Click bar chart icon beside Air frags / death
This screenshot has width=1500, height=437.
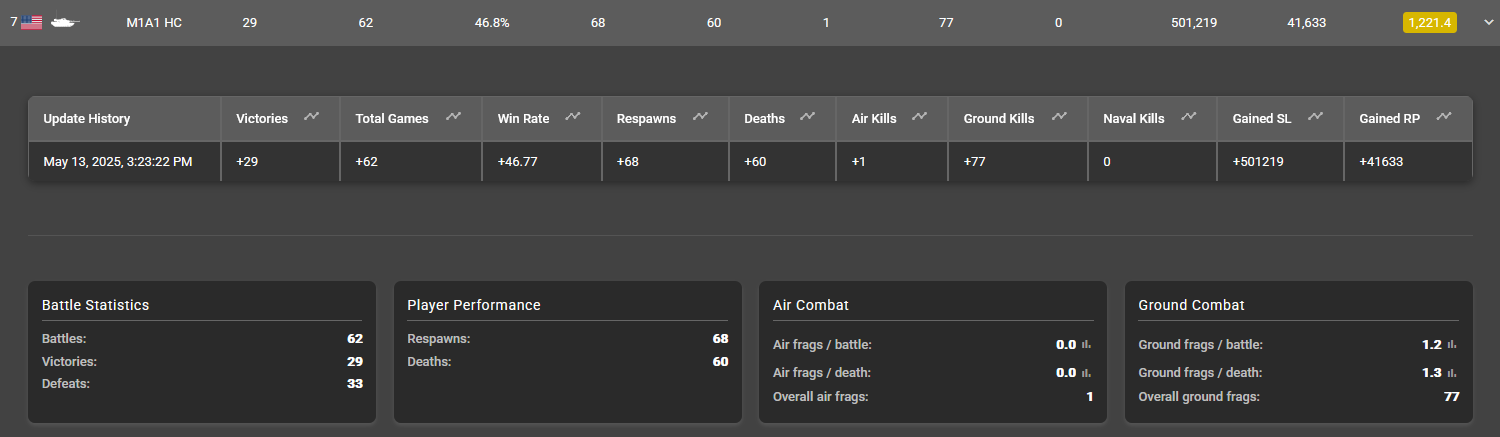click(x=1087, y=373)
